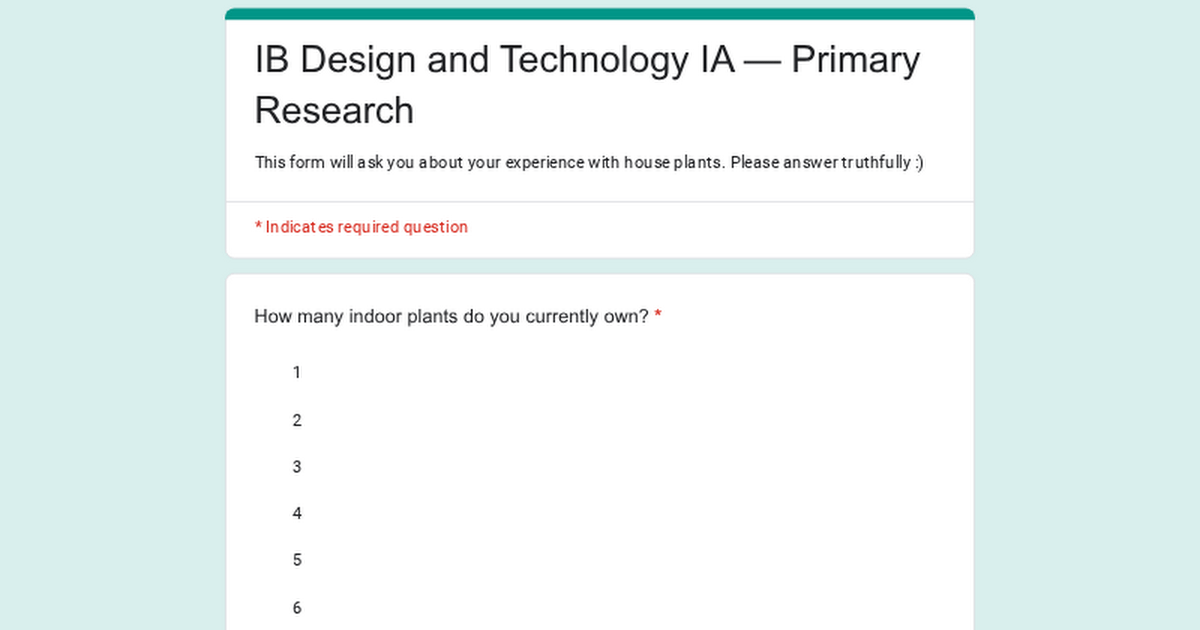Click the word "truthfully" in the description
1200x630 pixels.
(875, 162)
